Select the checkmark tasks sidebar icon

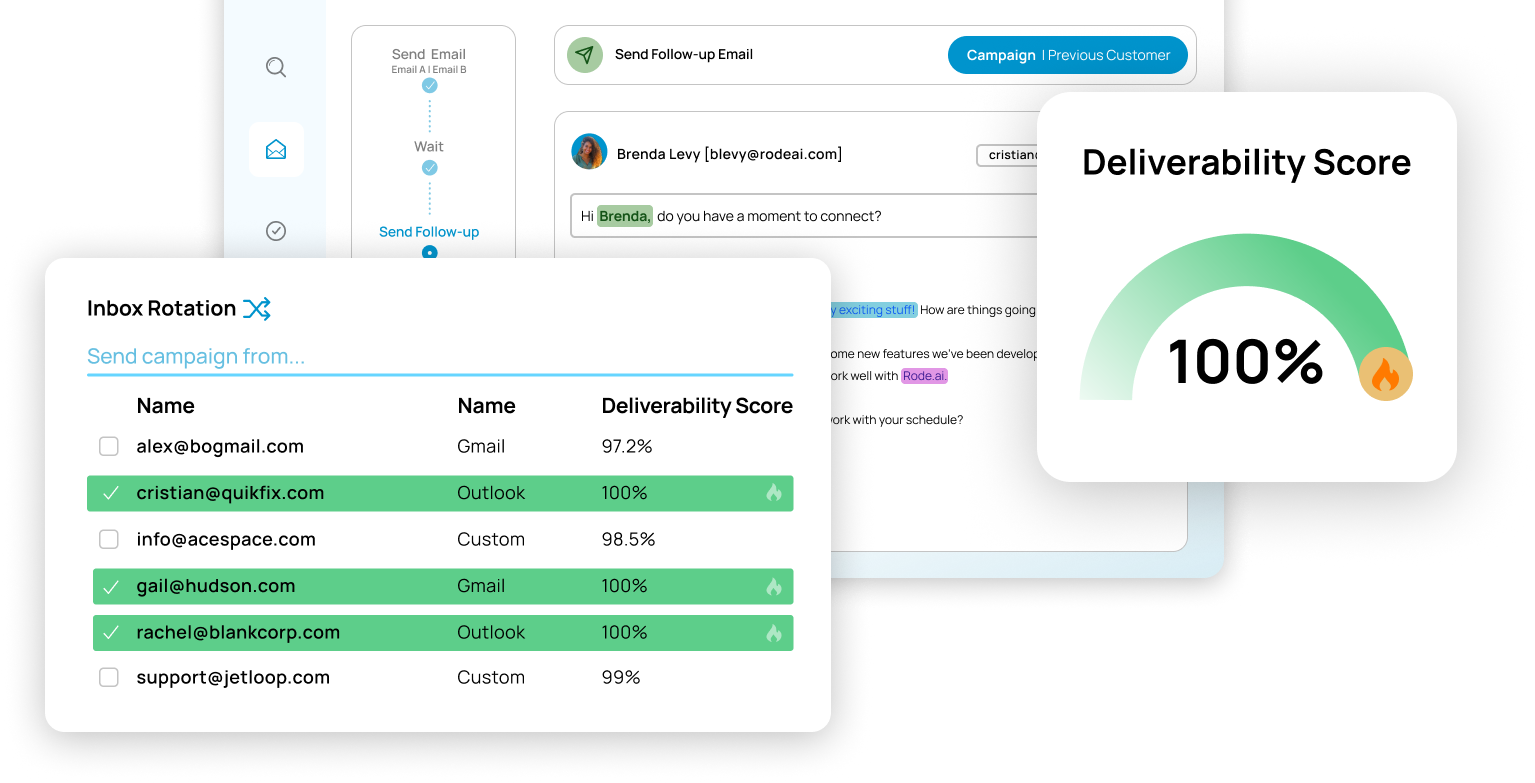click(276, 231)
